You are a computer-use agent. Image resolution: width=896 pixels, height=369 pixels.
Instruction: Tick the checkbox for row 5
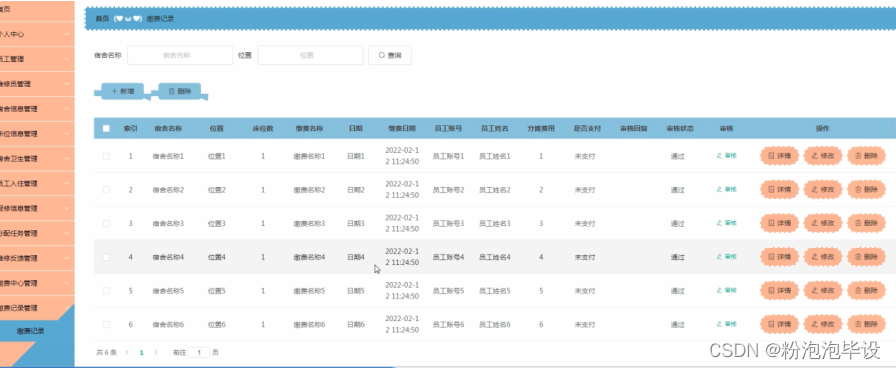[106, 291]
